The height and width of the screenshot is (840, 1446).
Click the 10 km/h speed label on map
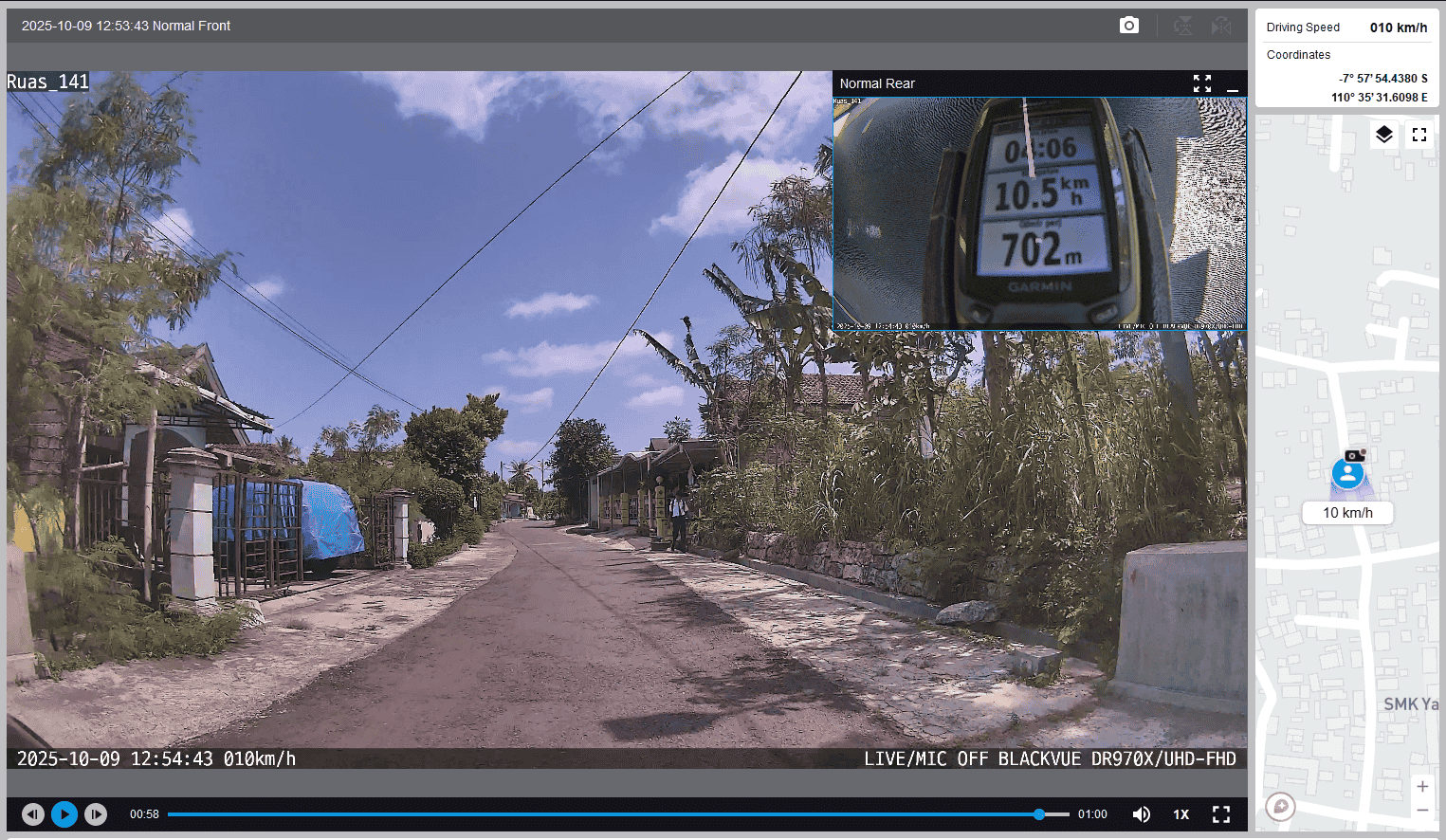click(x=1347, y=513)
